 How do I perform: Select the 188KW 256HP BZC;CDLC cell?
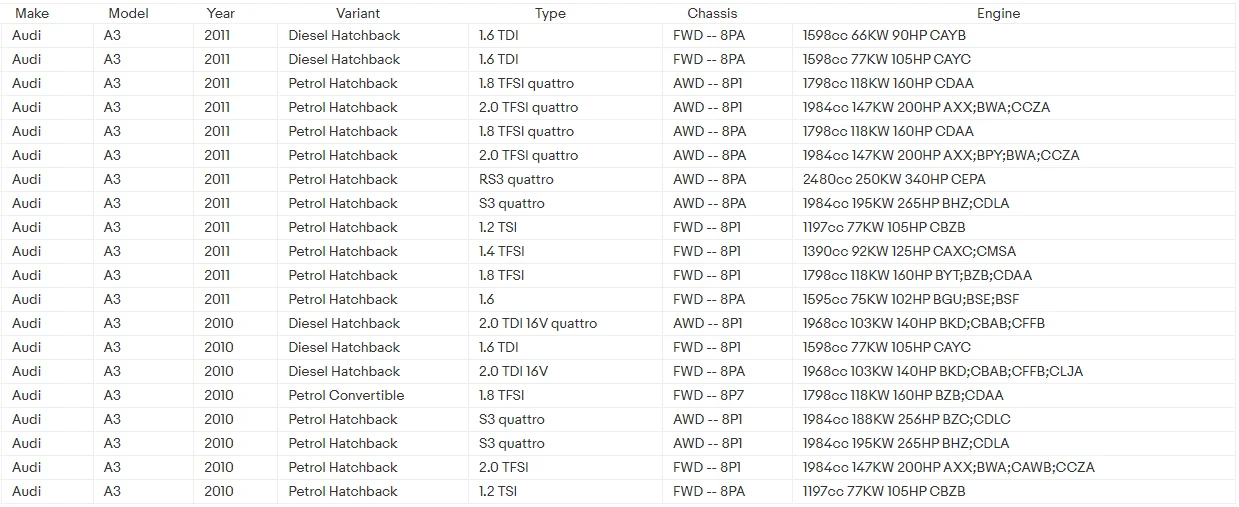tap(1013, 420)
